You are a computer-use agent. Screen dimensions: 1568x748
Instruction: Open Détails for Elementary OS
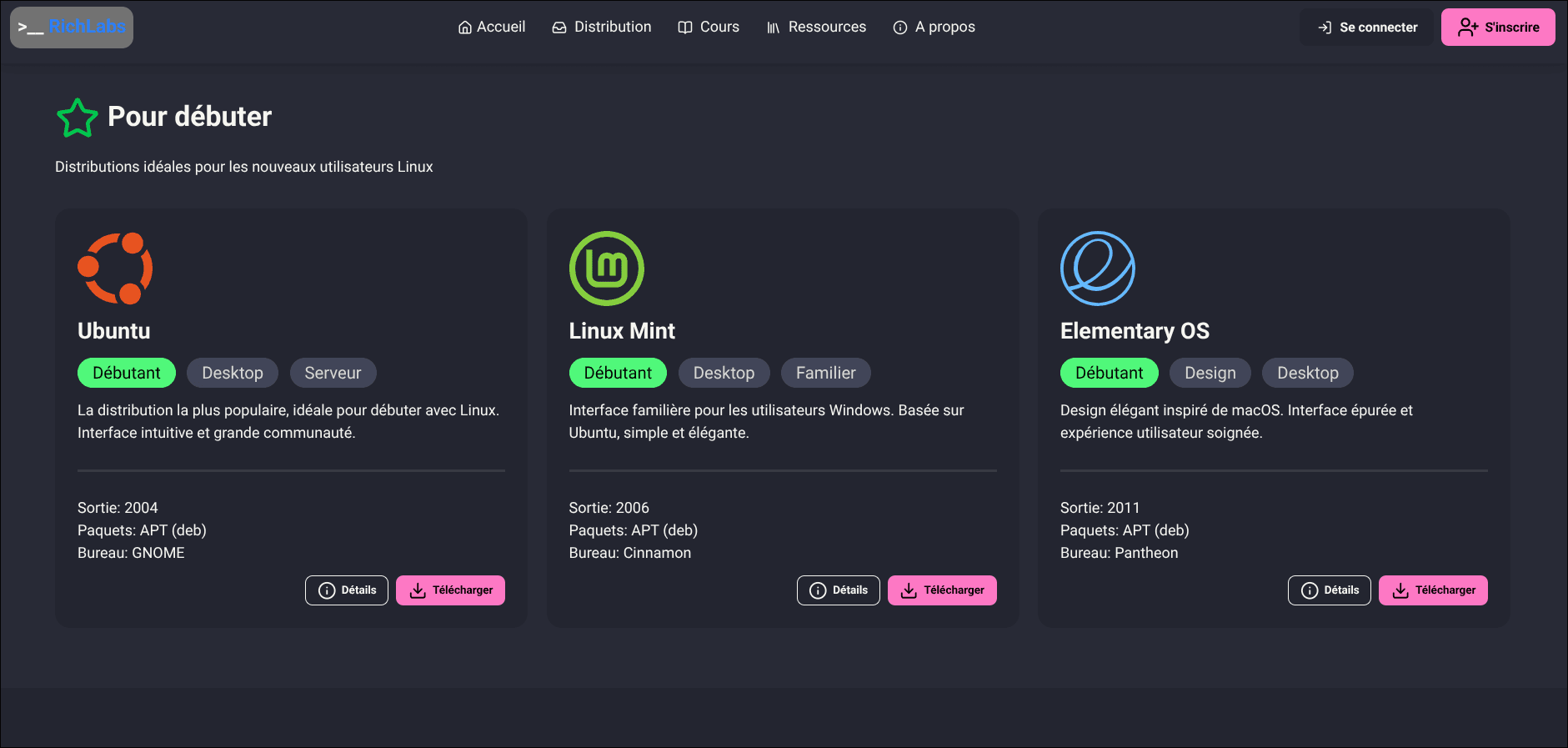(1330, 590)
